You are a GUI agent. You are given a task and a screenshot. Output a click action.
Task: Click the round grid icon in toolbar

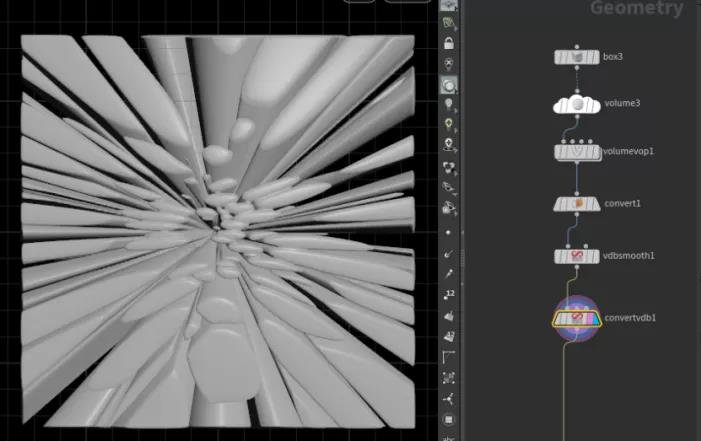(448, 420)
